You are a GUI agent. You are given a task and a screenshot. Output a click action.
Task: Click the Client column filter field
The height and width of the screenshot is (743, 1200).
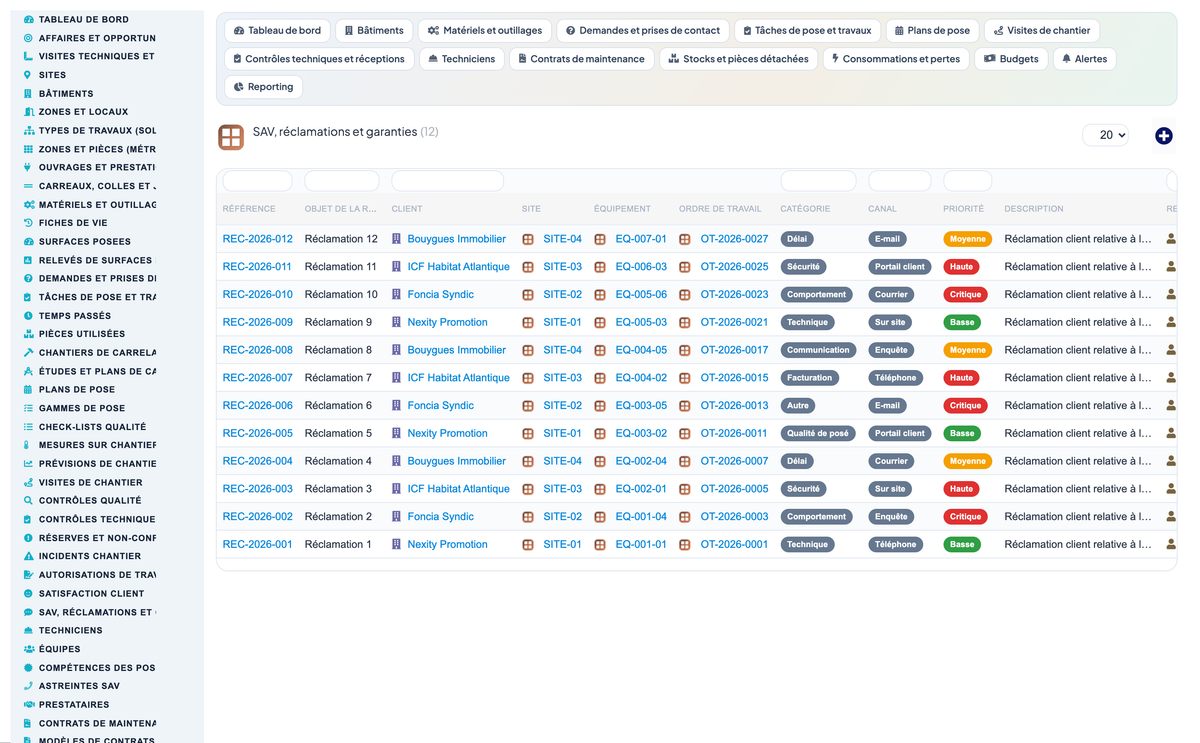tap(447, 181)
